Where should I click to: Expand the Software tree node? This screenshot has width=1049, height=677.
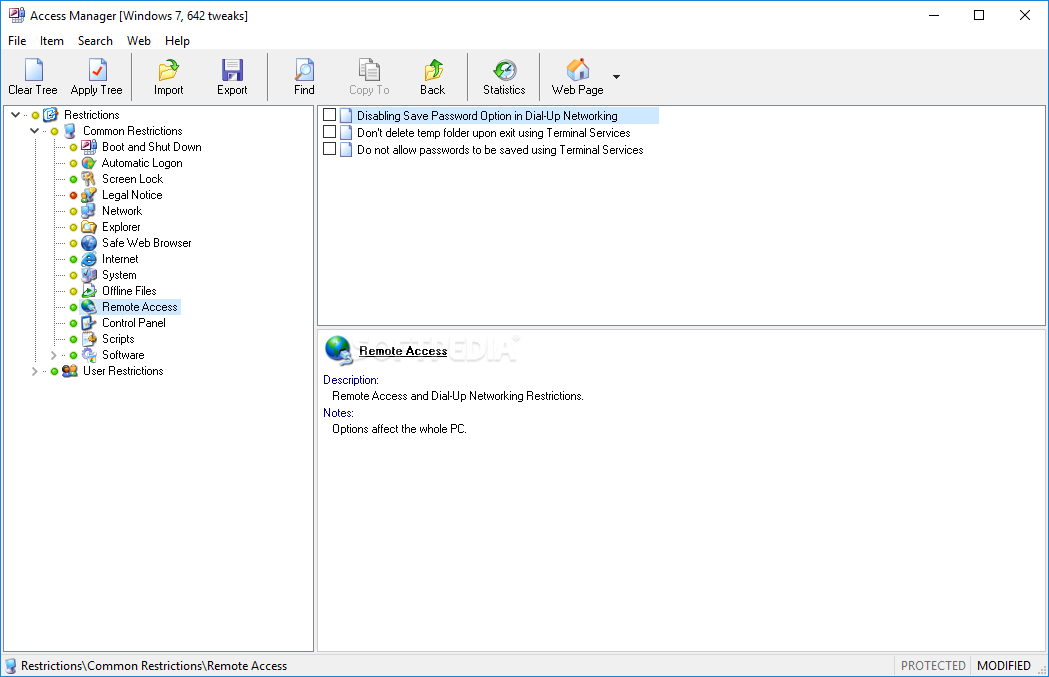pos(54,355)
